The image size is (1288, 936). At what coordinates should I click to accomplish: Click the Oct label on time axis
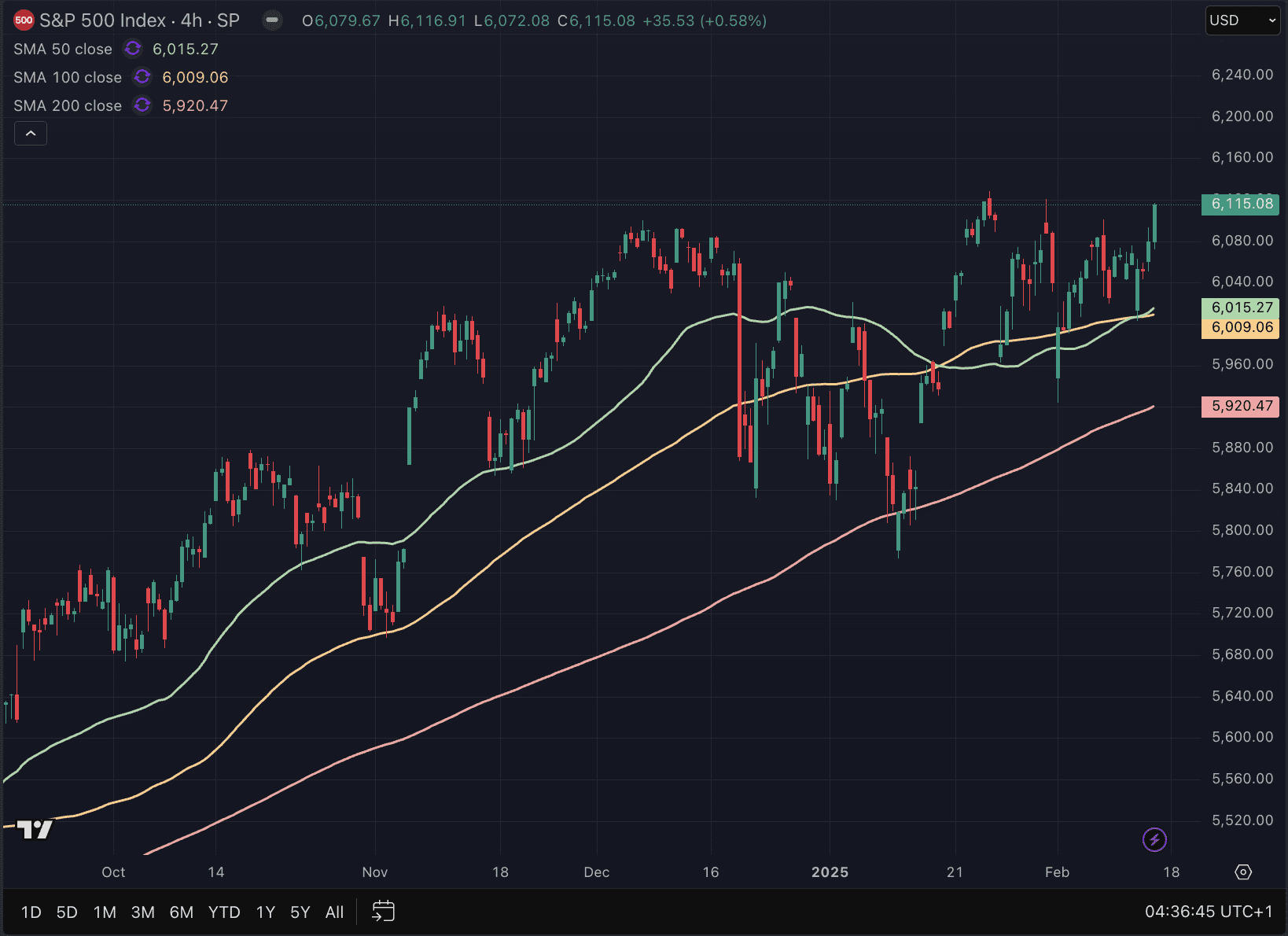[x=113, y=872]
